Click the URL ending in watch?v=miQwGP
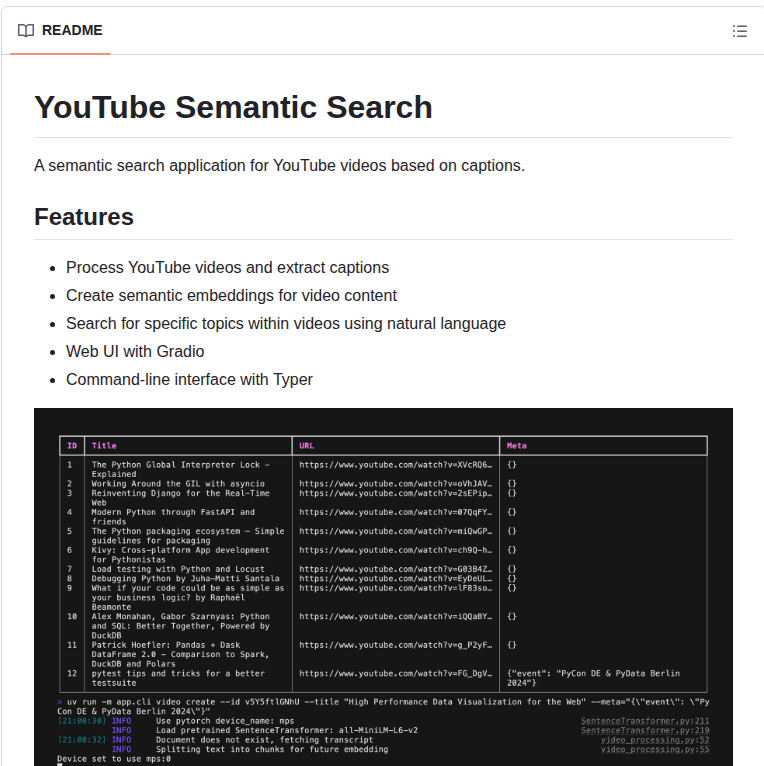 pos(396,531)
